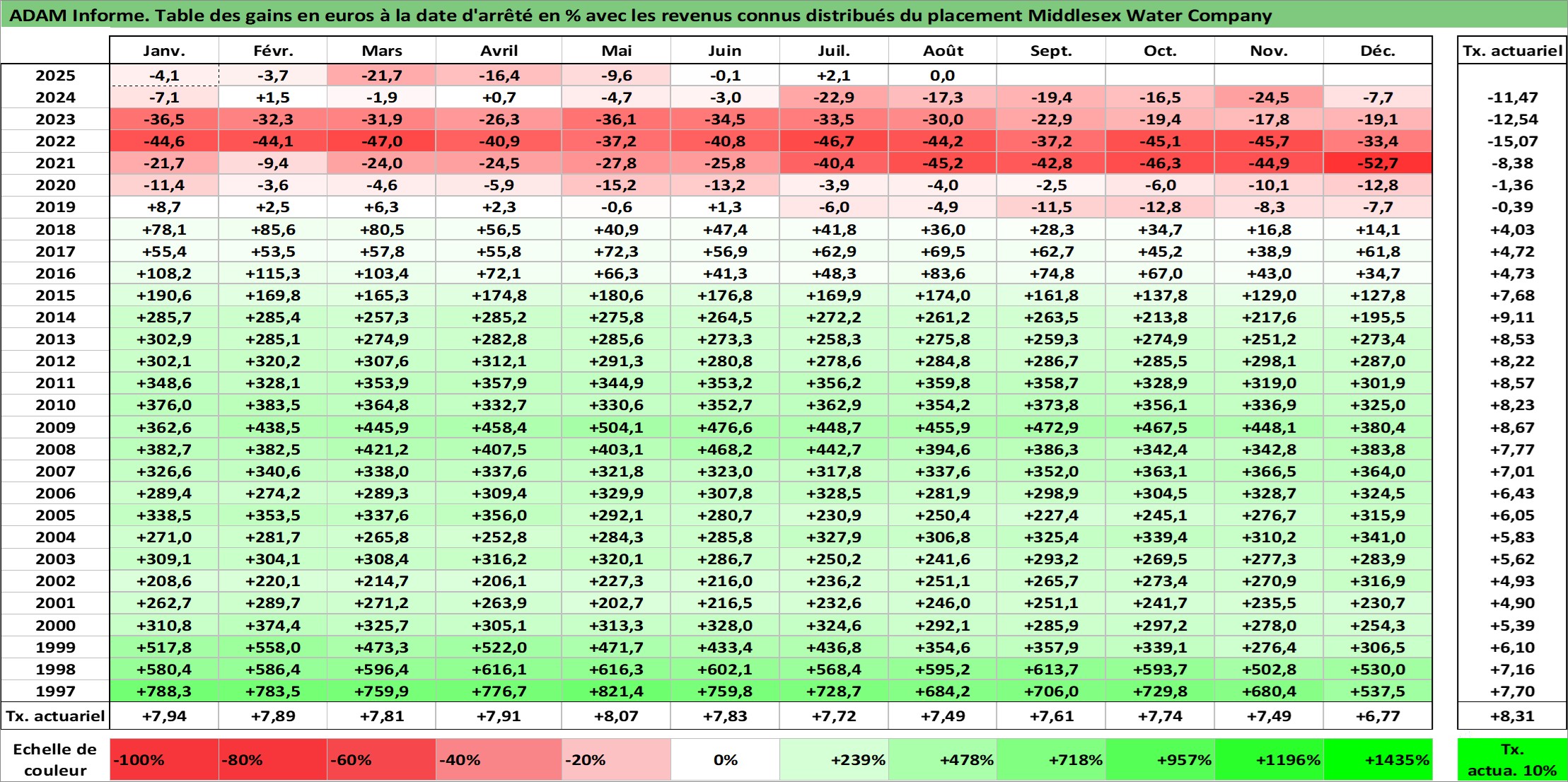This screenshot has height=782, width=1568.
Task: Click the +1435% bright green swatch
Action: point(1378,760)
